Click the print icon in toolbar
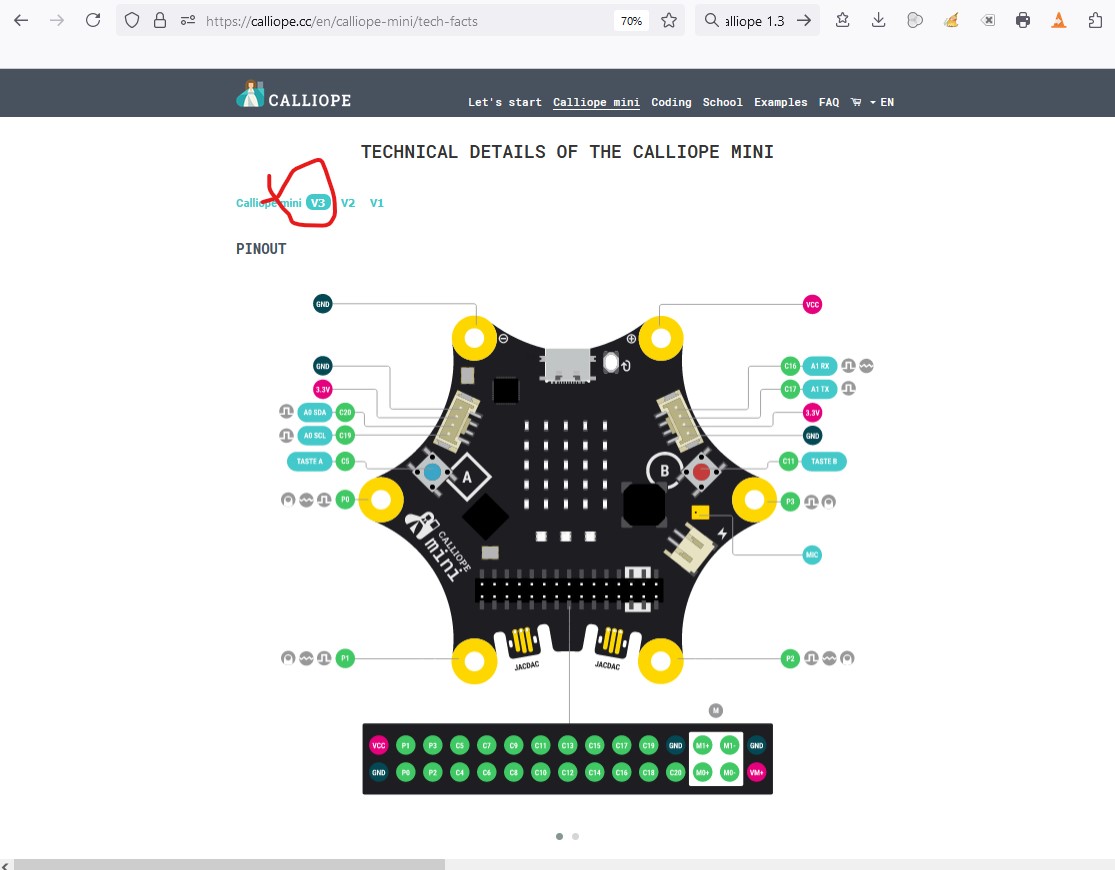This screenshot has width=1115, height=870. (1023, 21)
